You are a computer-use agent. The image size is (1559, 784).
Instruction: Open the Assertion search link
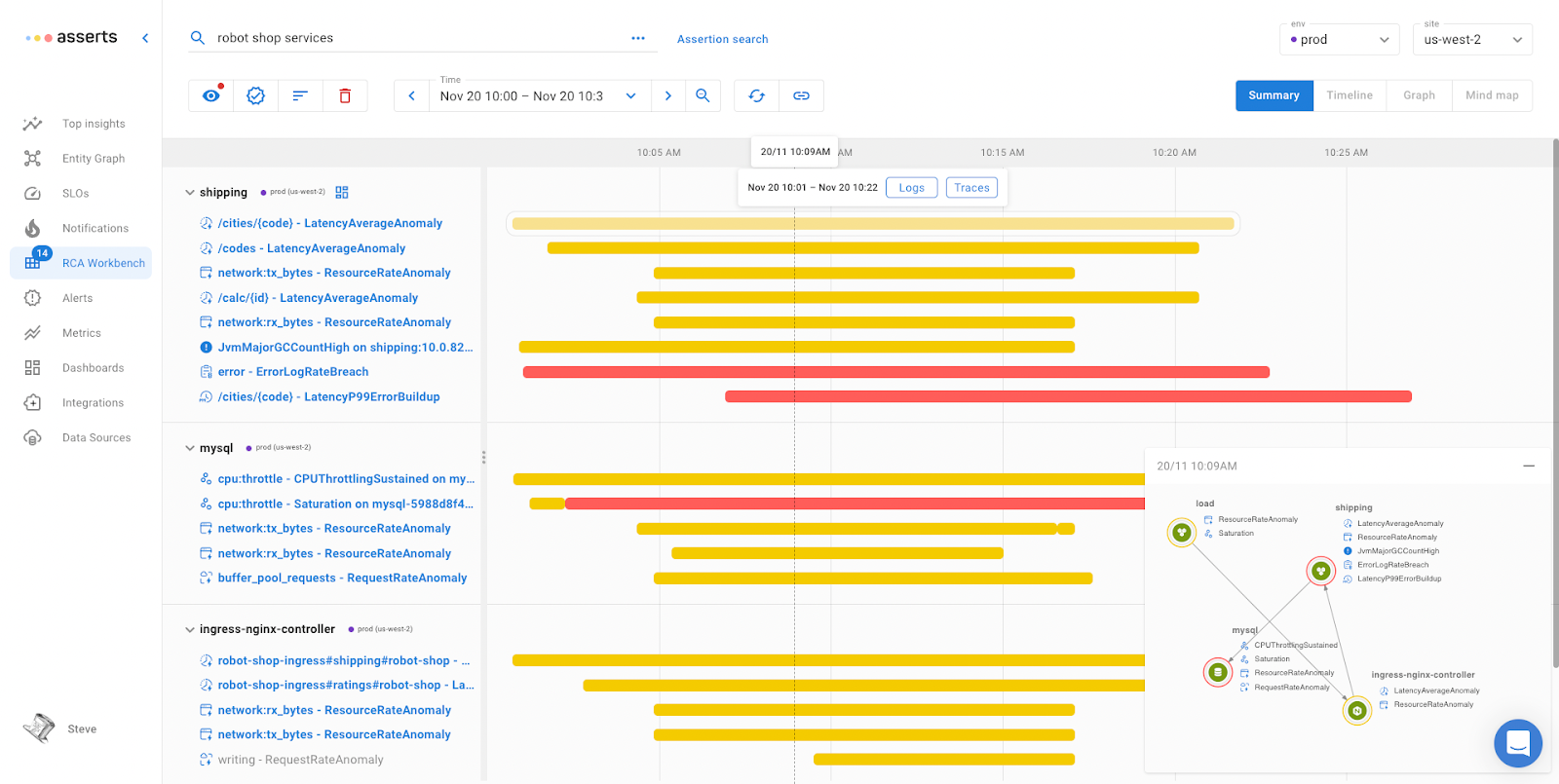(722, 39)
